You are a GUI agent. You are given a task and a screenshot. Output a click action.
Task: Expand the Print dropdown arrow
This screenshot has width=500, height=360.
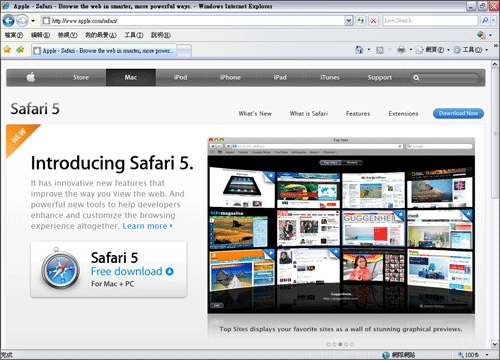(411, 50)
